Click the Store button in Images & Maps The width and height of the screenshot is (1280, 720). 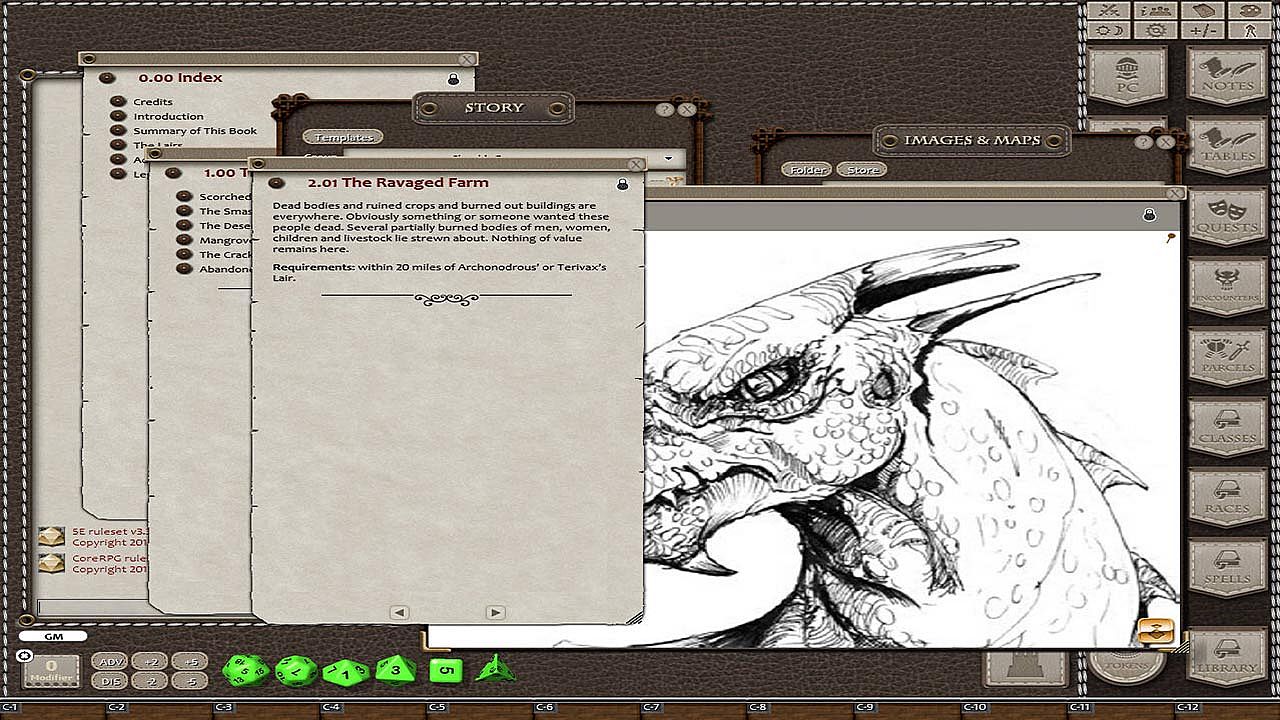[x=862, y=170]
